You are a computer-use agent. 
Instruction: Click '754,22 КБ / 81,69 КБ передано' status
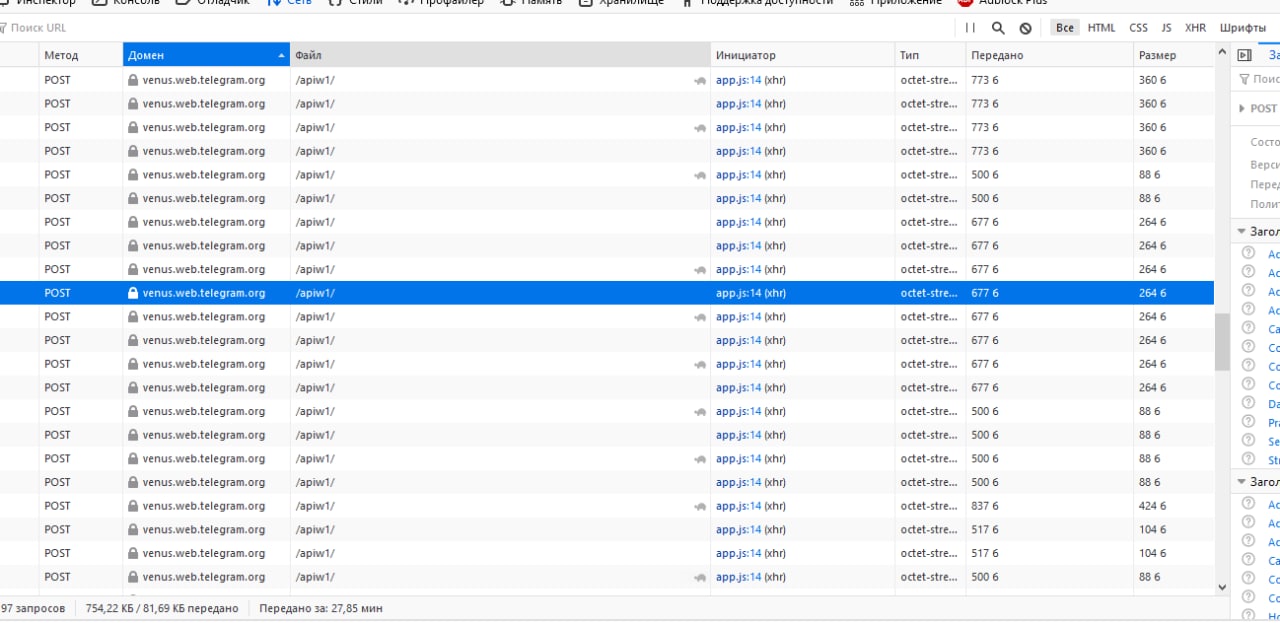(162, 608)
